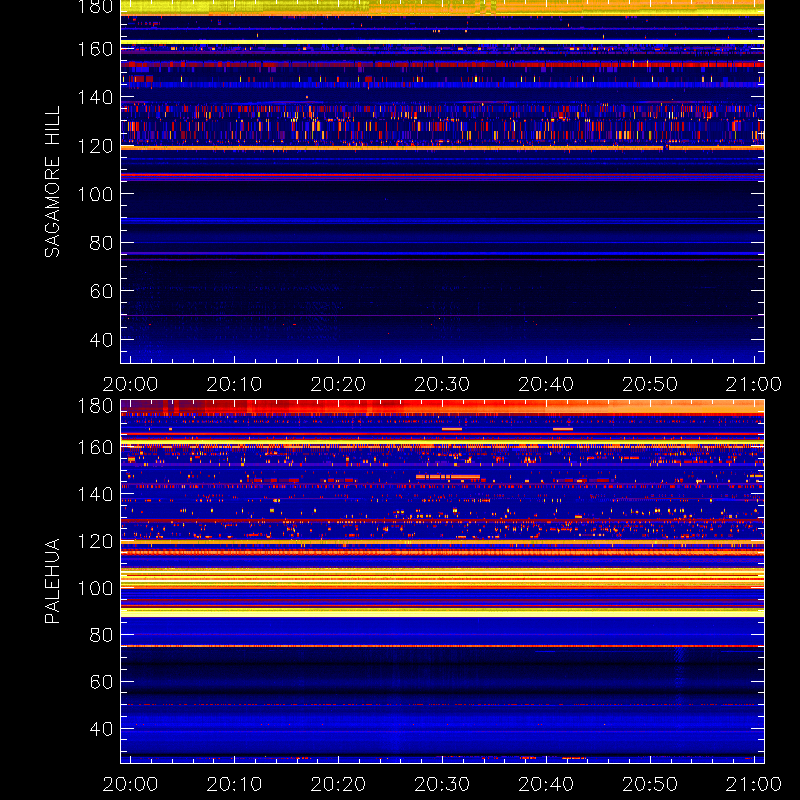Image resolution: width=800 pixels, height=800 pixels.
Task: Select the 100 tick label on Sagamore Hill axis
Action: pyautogui.click(x=95, y=194)
